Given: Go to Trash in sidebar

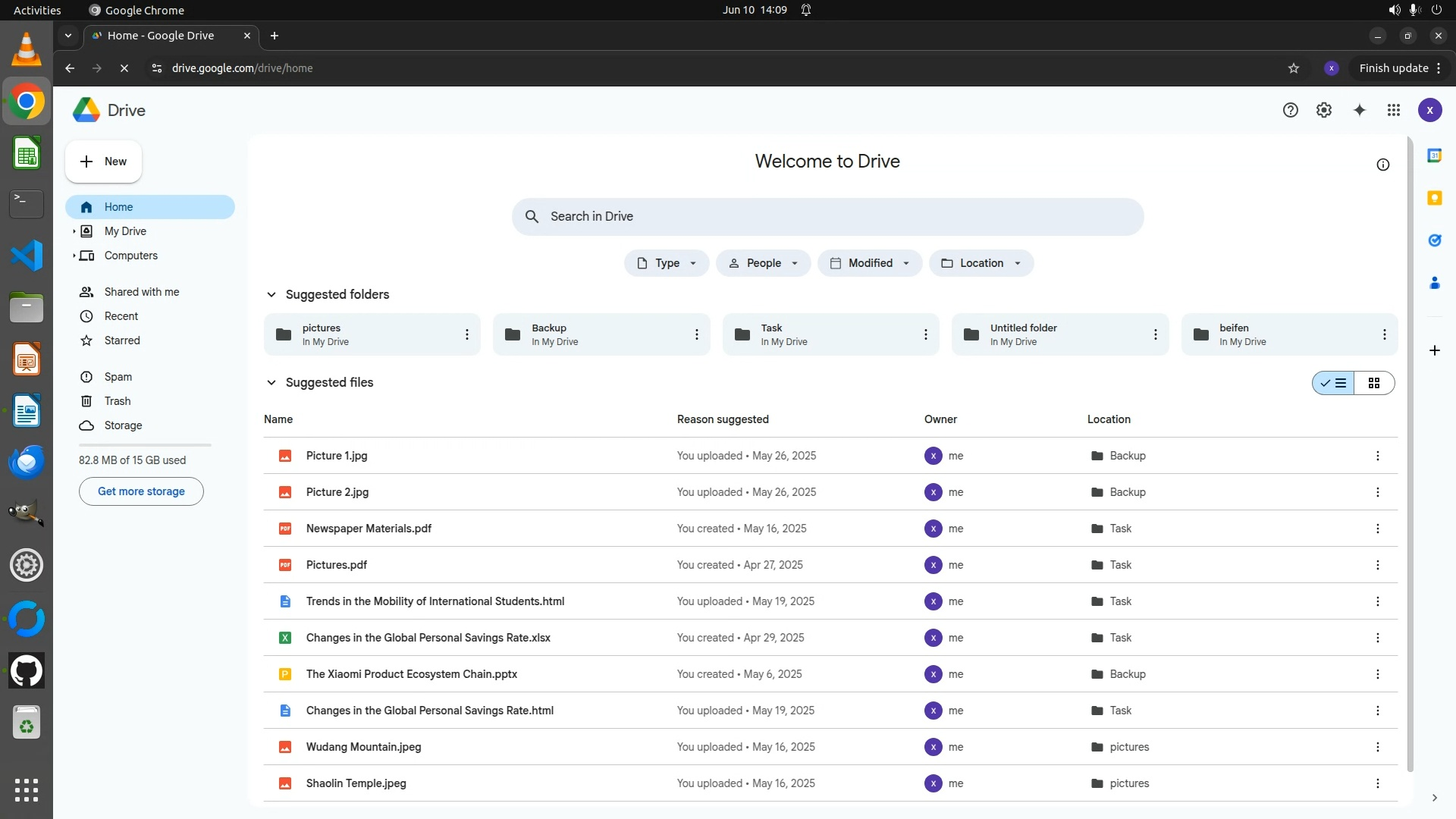Looking at the screenshot, I should coord(118,401).
